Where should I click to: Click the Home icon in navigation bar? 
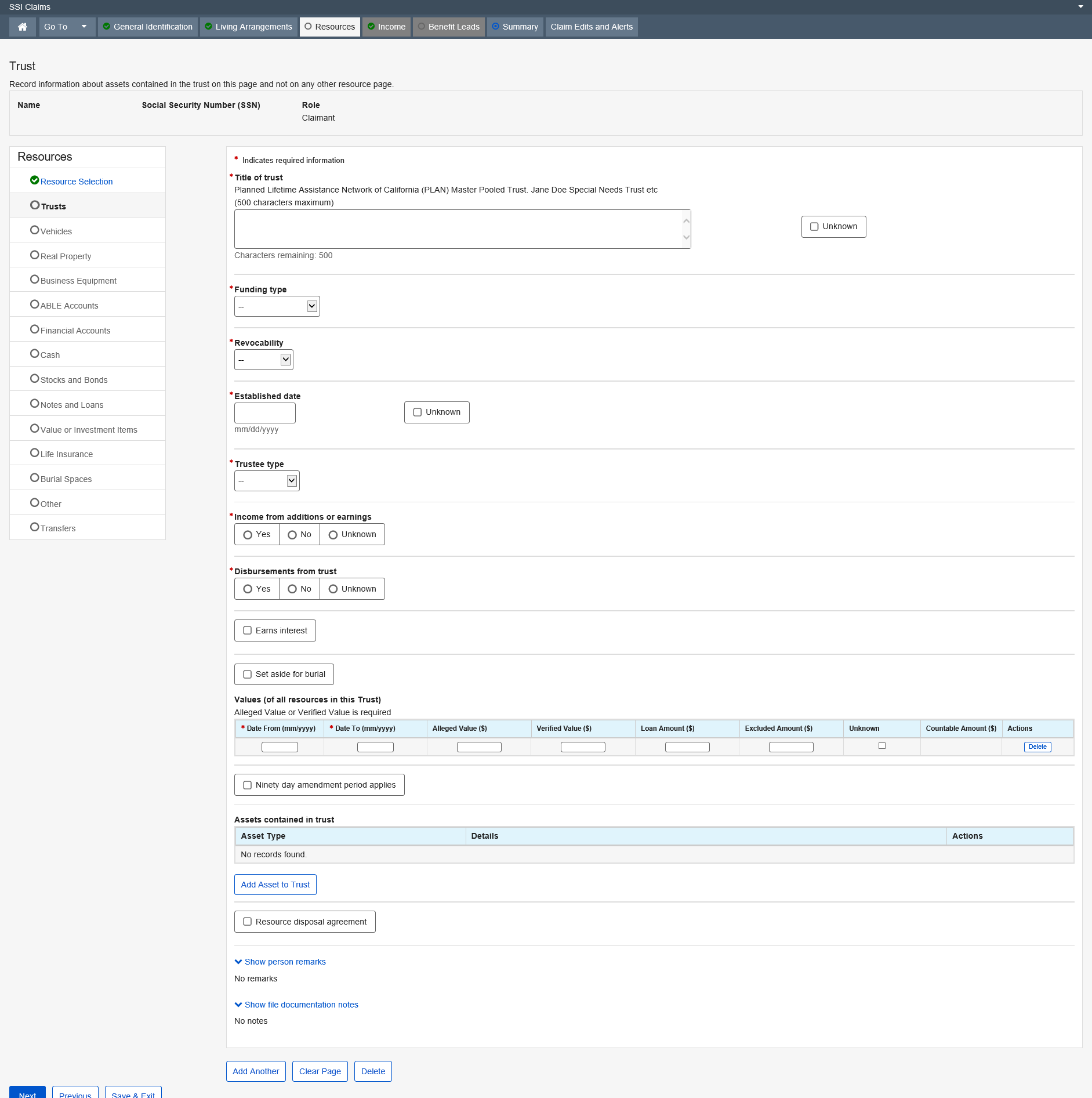(x=23, y=27)
